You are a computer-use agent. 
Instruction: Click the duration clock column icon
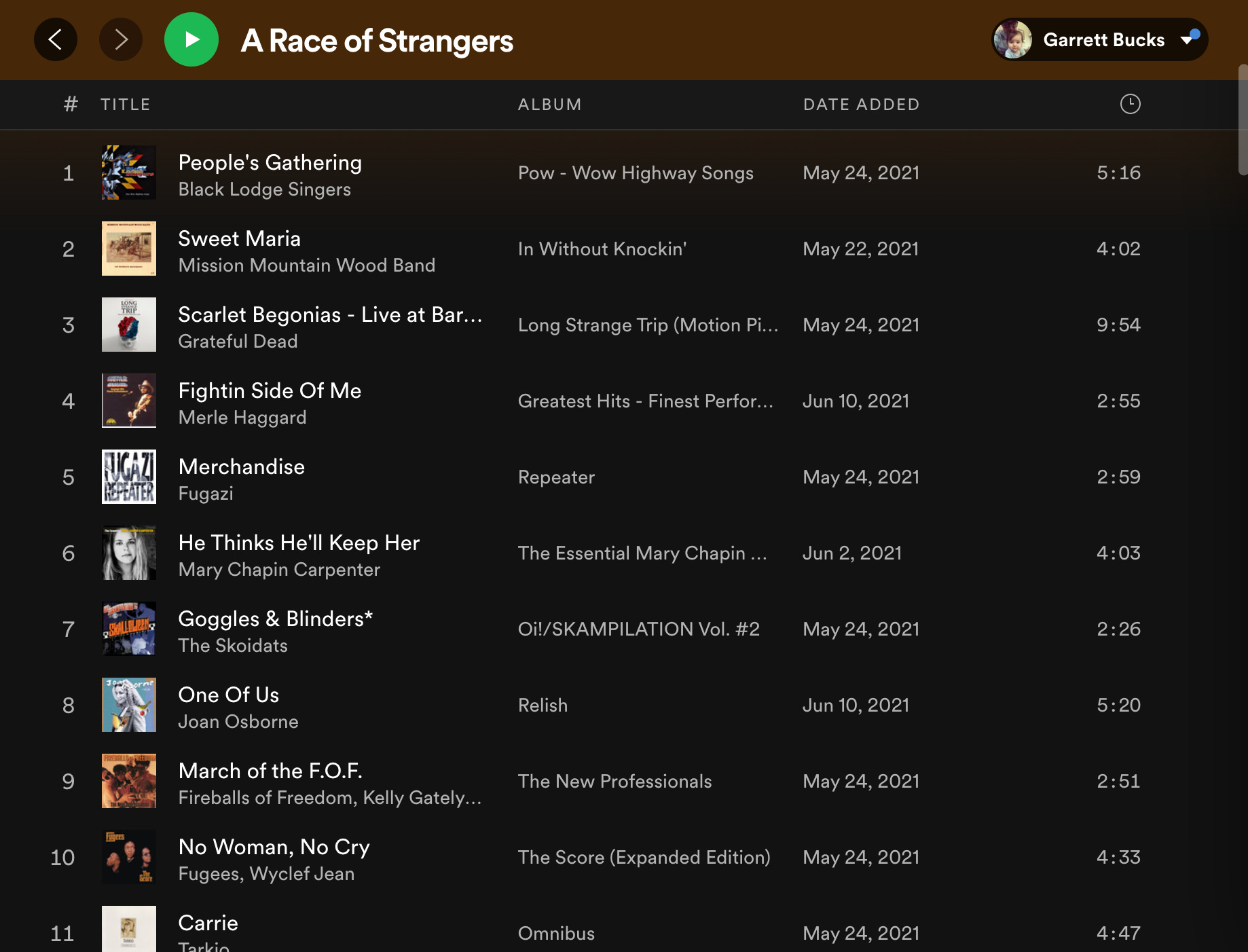1130,104
